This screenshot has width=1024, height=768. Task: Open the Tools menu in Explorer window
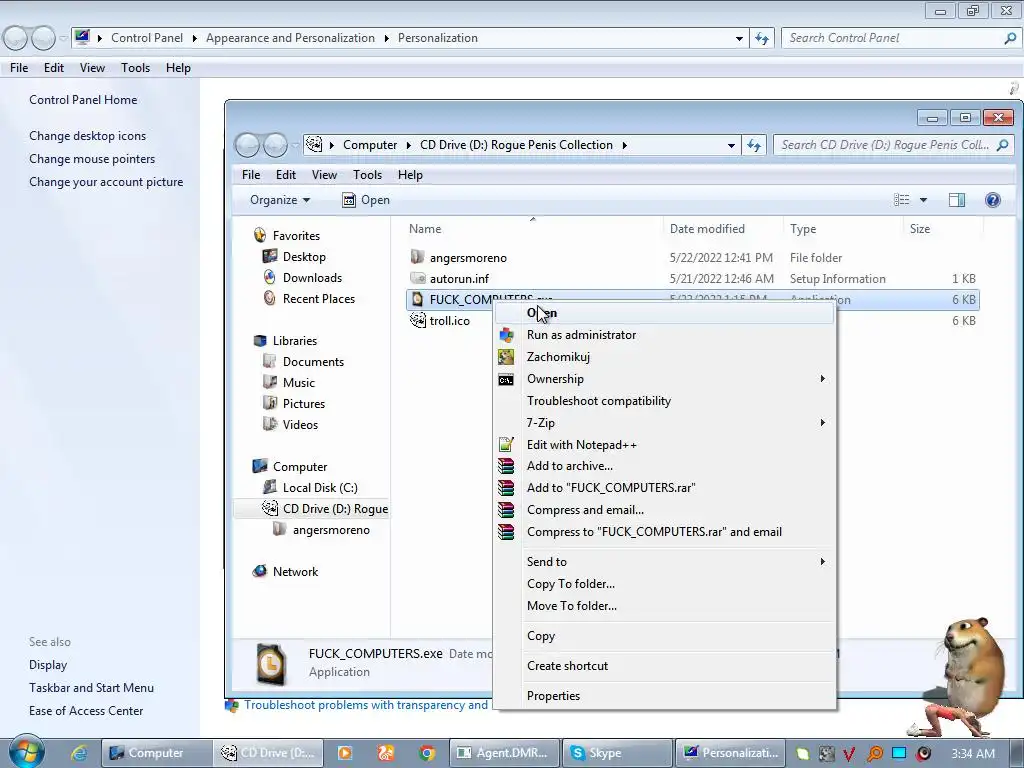[367, 175]
